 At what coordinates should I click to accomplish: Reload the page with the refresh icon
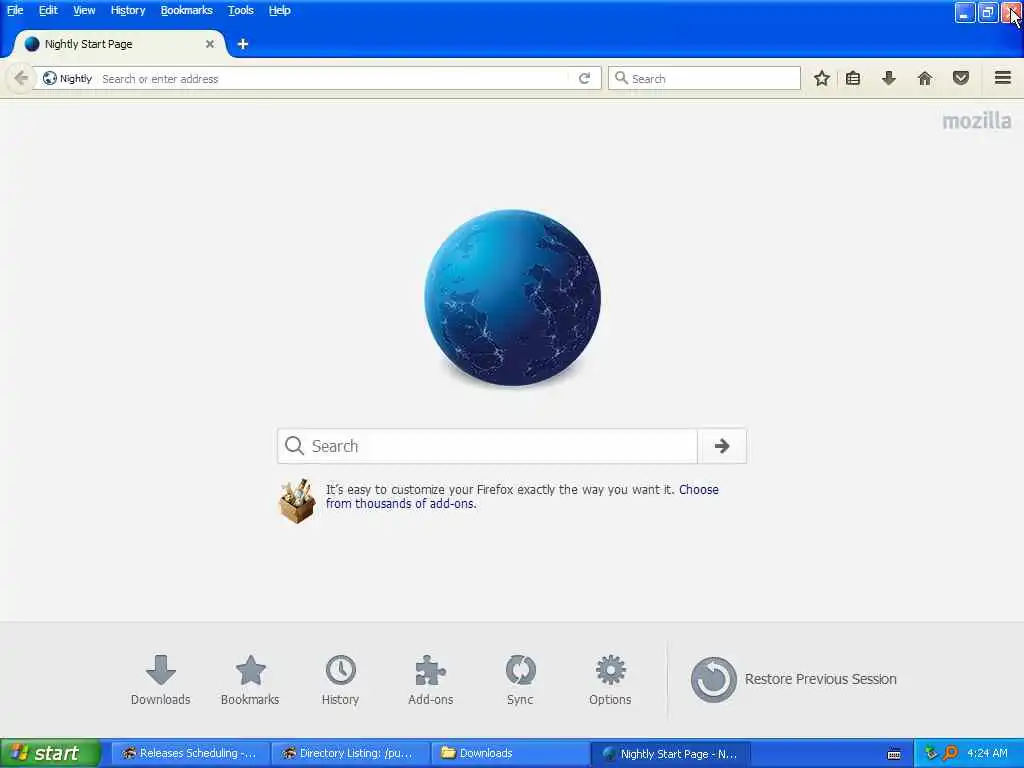tap(584, 78)
